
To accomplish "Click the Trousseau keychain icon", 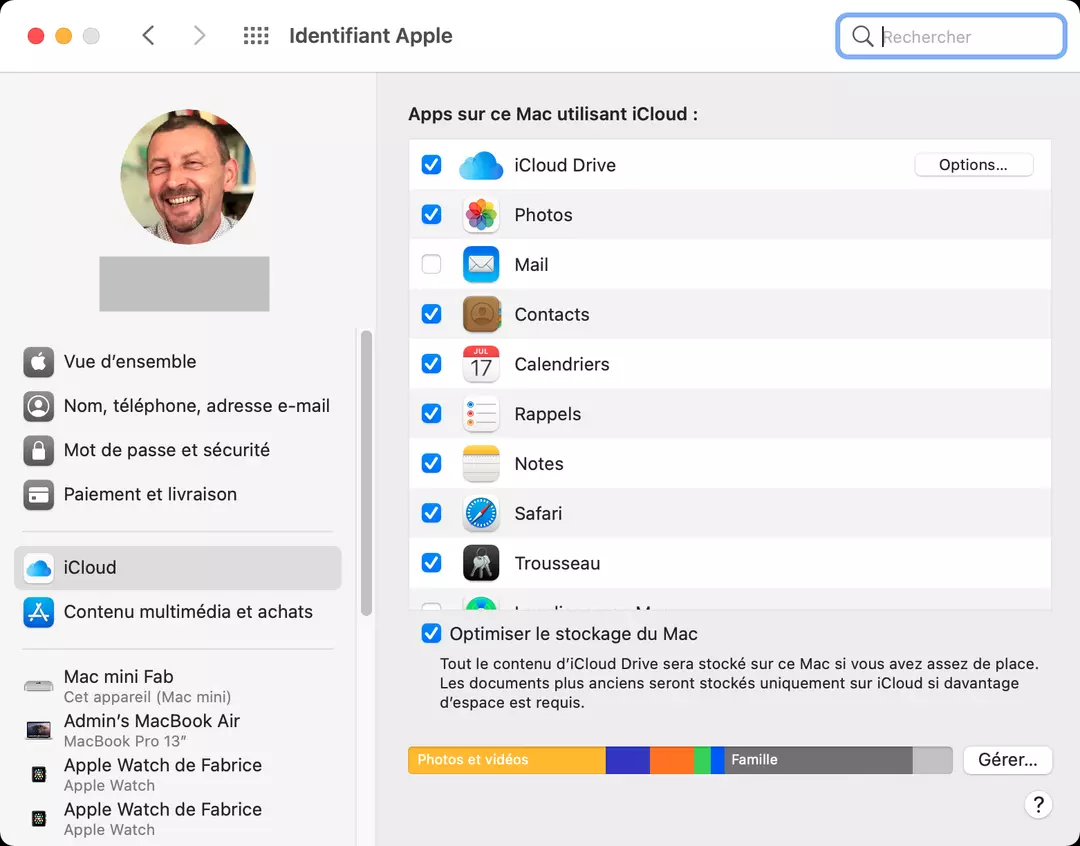I will point(481,563).
